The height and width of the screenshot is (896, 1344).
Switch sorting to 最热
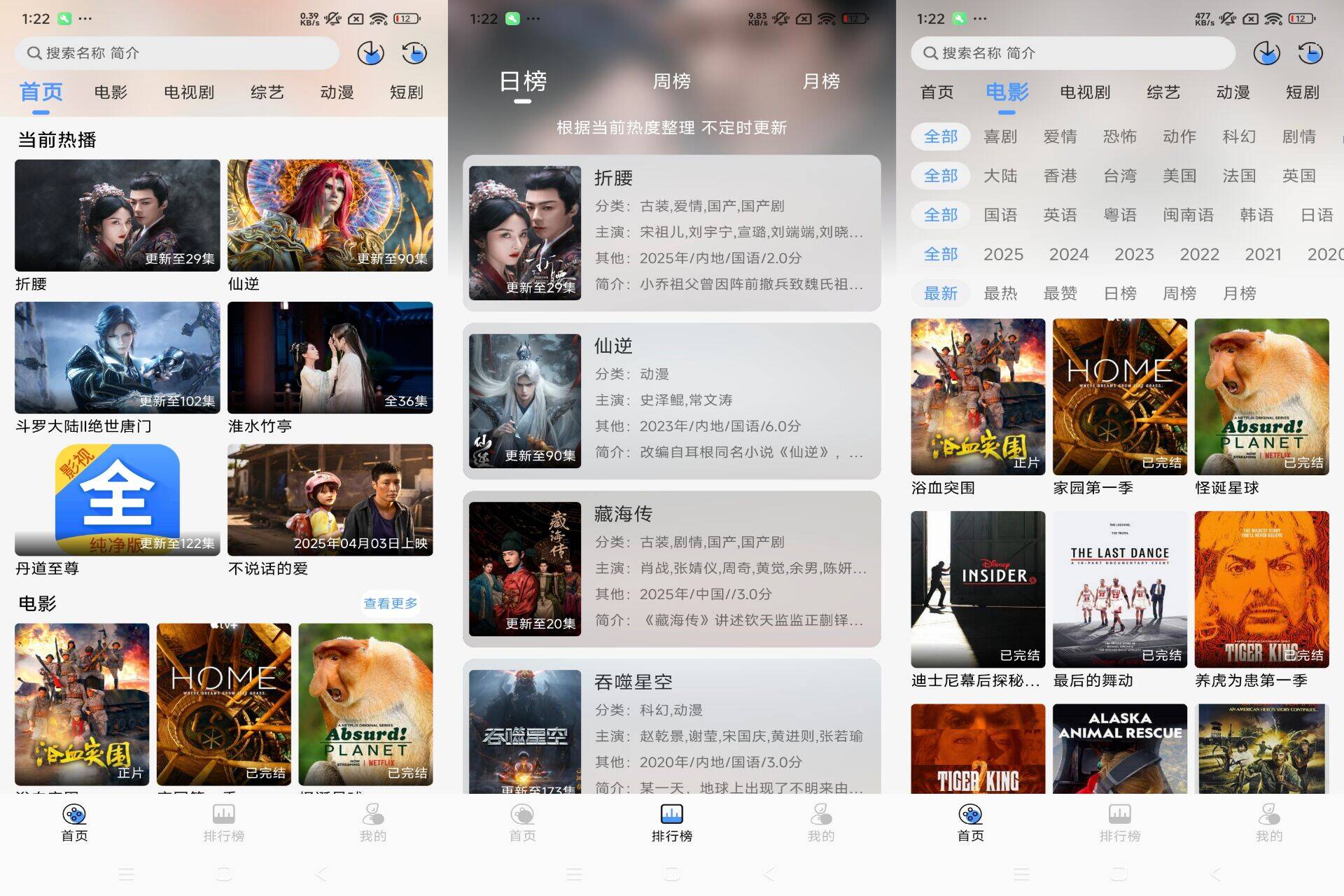coord(1001,293)
